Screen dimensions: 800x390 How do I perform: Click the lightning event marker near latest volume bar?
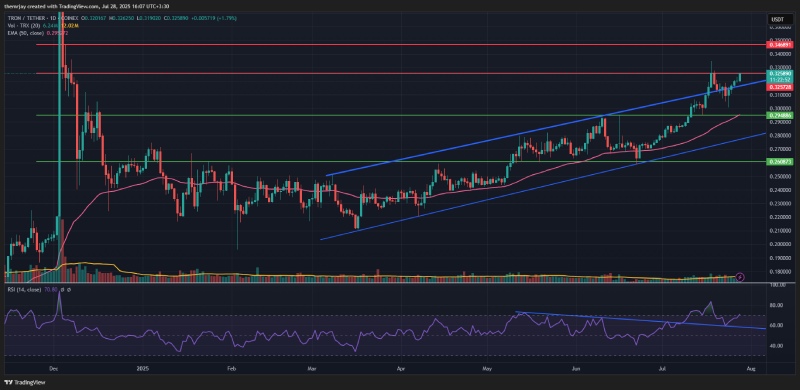point(741,277)
